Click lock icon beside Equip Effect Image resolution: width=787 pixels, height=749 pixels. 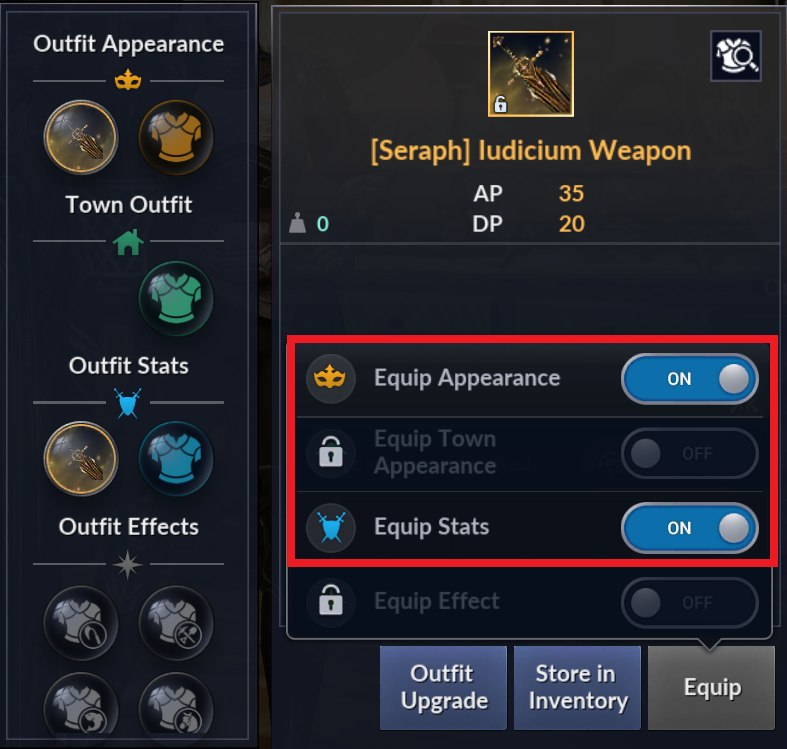tap(331, 602)
